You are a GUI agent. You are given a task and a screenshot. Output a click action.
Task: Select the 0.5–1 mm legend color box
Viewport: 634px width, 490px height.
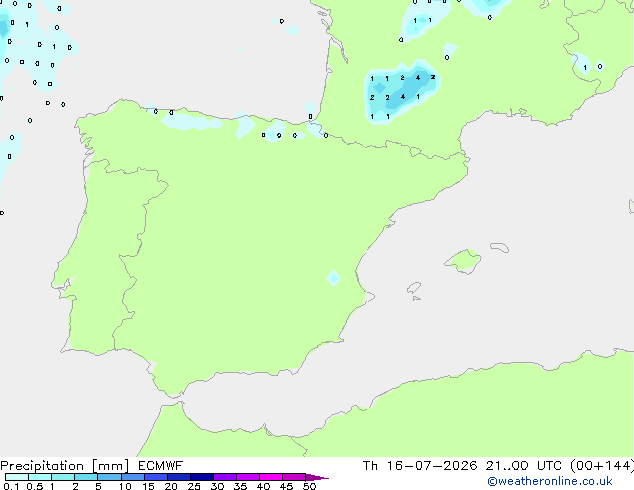pos(40,477)
